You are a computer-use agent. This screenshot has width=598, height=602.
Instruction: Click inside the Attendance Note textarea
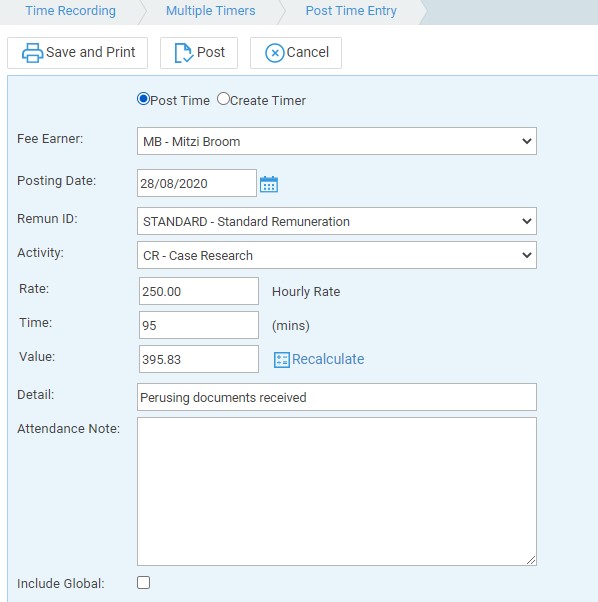click(x=337, y=491)
